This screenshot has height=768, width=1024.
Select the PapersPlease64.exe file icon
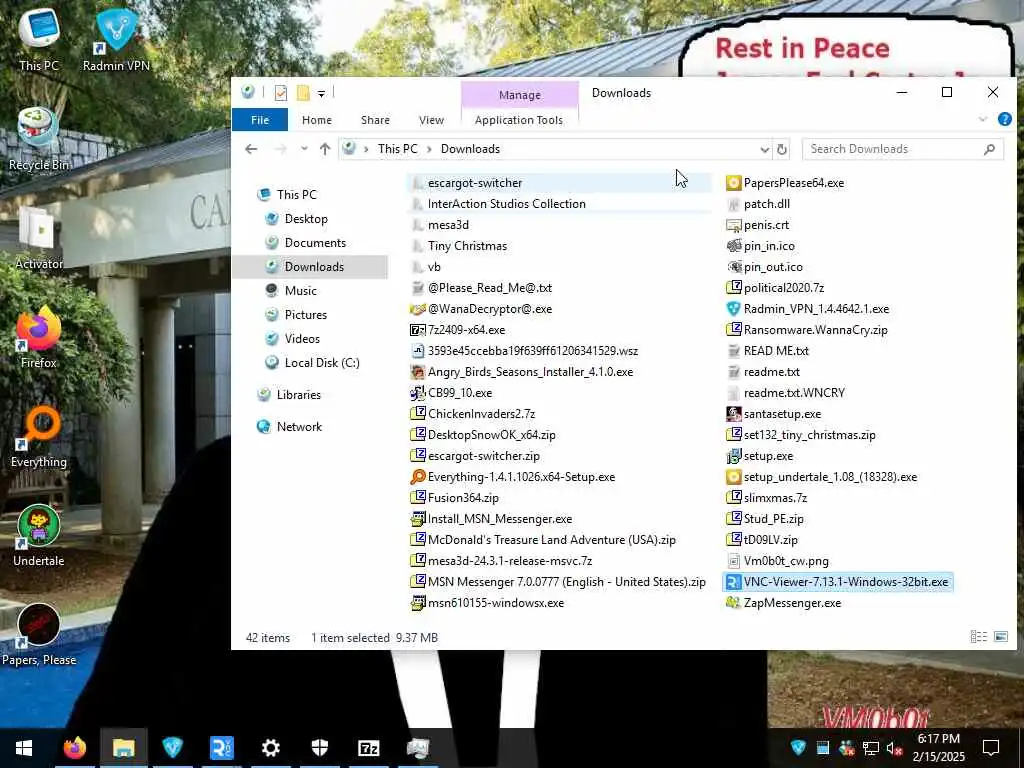pos(733,183)
